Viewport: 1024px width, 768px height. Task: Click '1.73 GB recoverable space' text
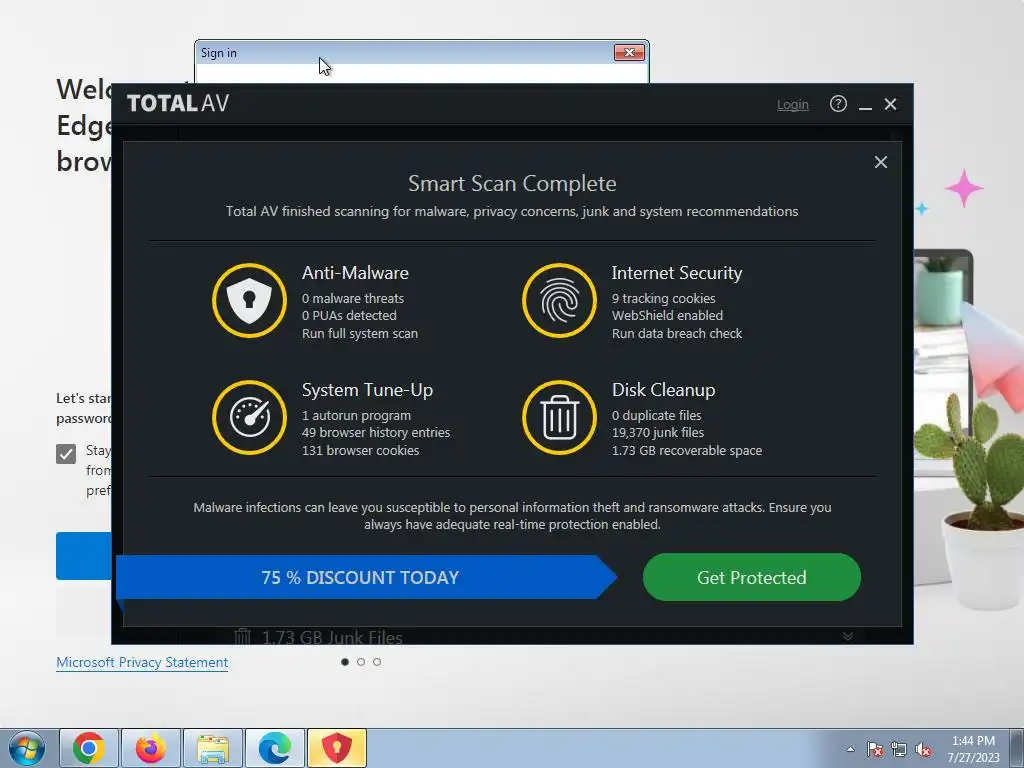(x=687, y=451)
